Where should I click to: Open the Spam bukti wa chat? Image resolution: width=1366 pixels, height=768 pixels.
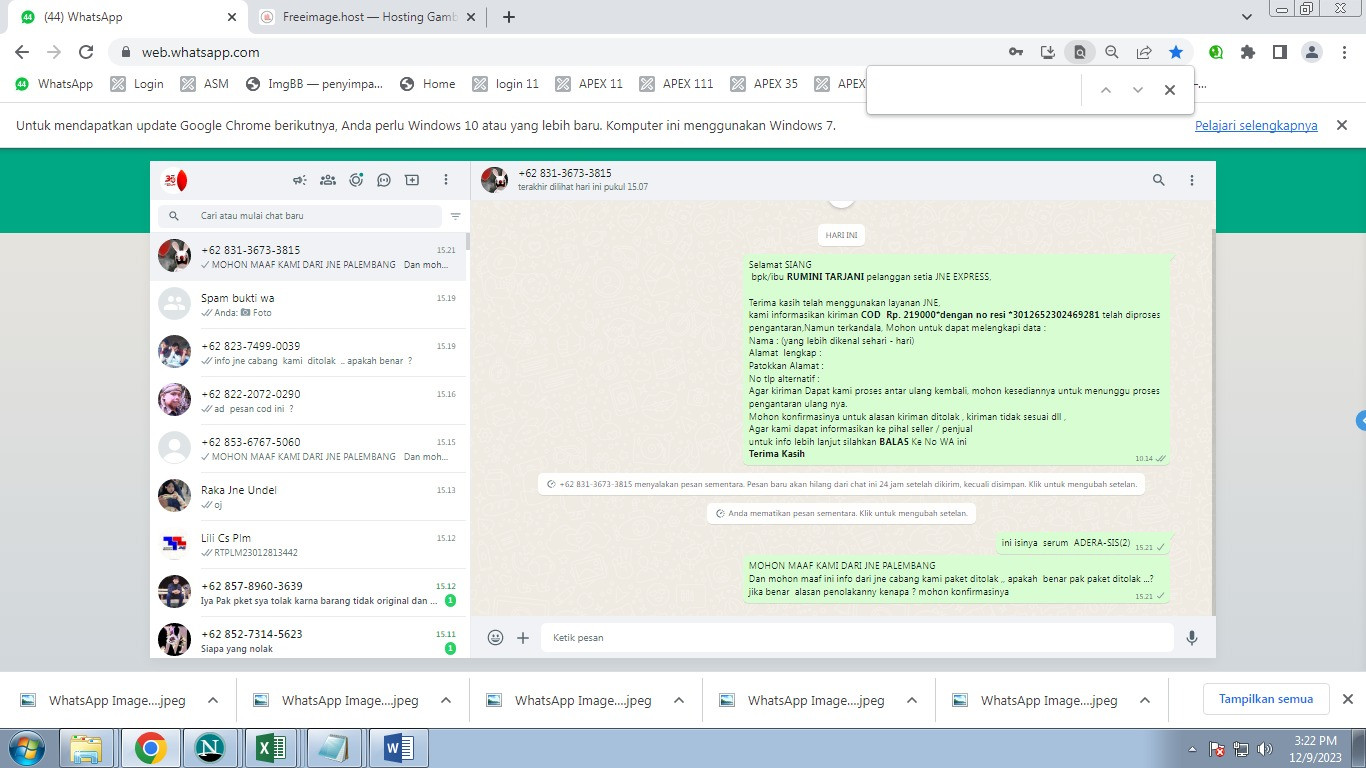point(308,305)
